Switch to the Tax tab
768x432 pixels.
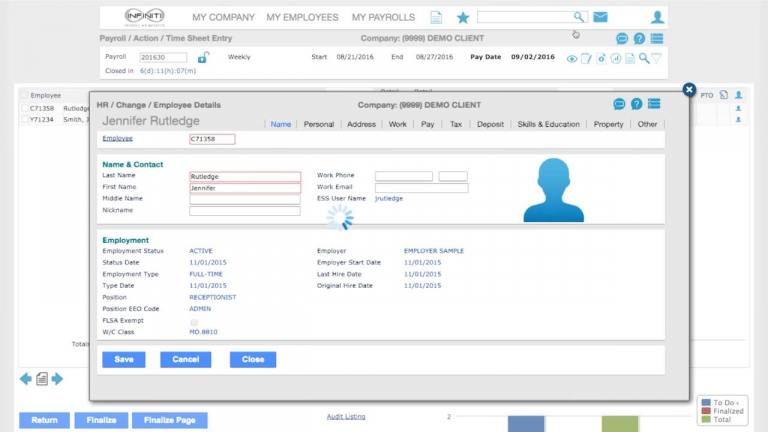pyautogui.click(x=456, y=124)
